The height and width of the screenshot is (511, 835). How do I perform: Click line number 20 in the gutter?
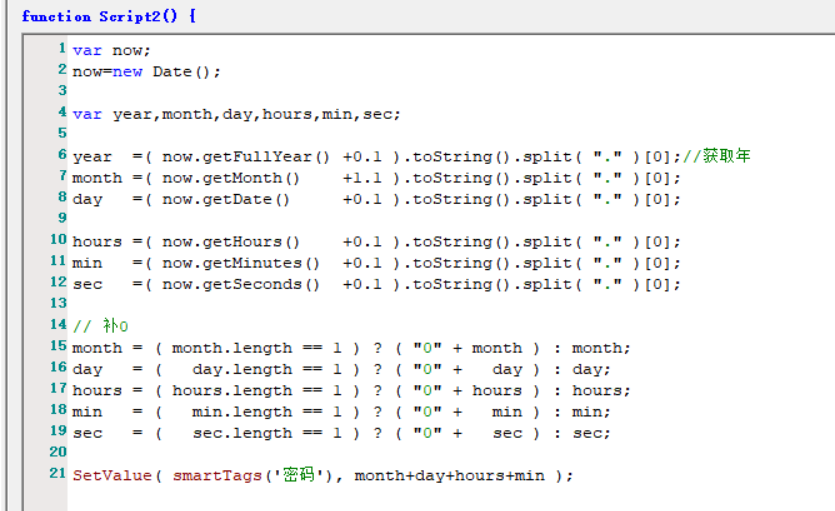coord(58,452)
